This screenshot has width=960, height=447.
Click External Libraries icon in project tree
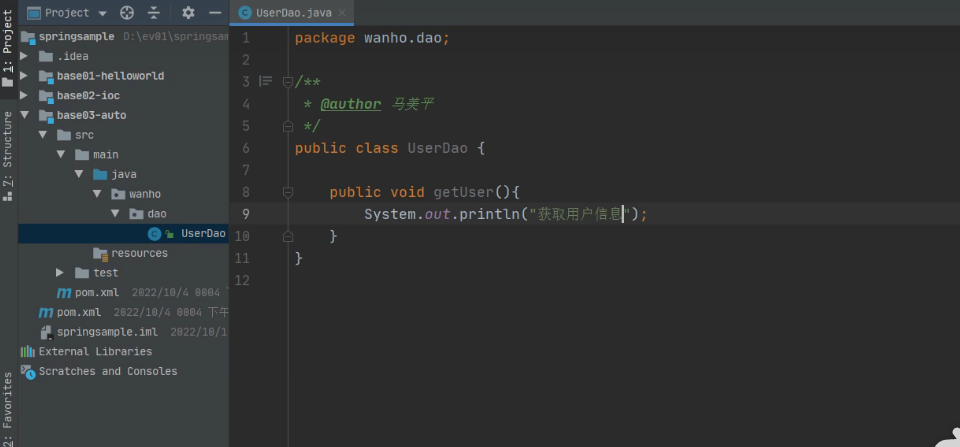pyautogui.click(x=28, y=352)
